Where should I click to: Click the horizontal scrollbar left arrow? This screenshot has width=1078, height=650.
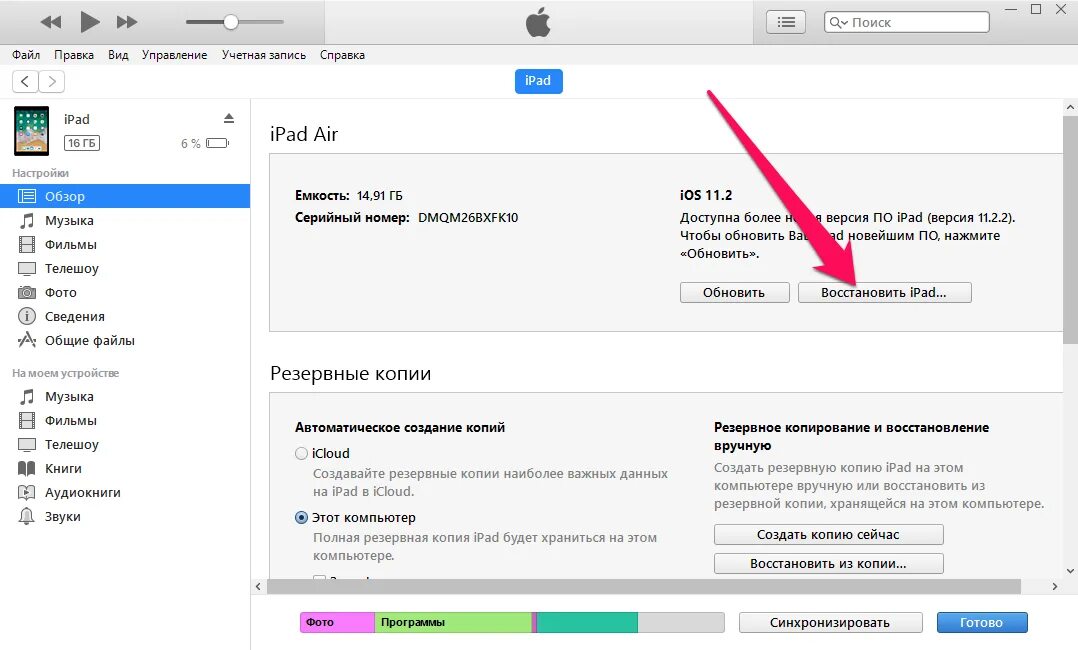(258, 587)
